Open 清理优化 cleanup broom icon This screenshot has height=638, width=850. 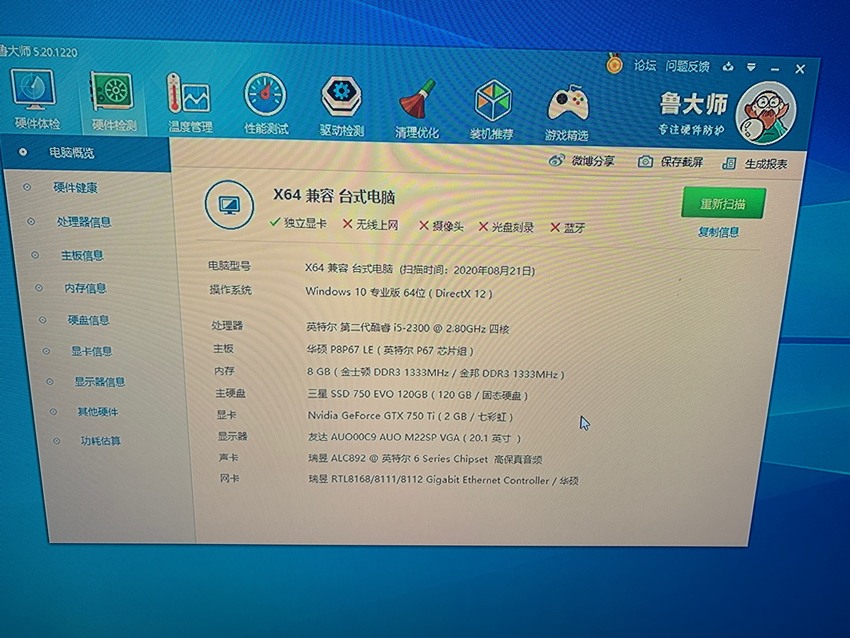pos(416,108)
